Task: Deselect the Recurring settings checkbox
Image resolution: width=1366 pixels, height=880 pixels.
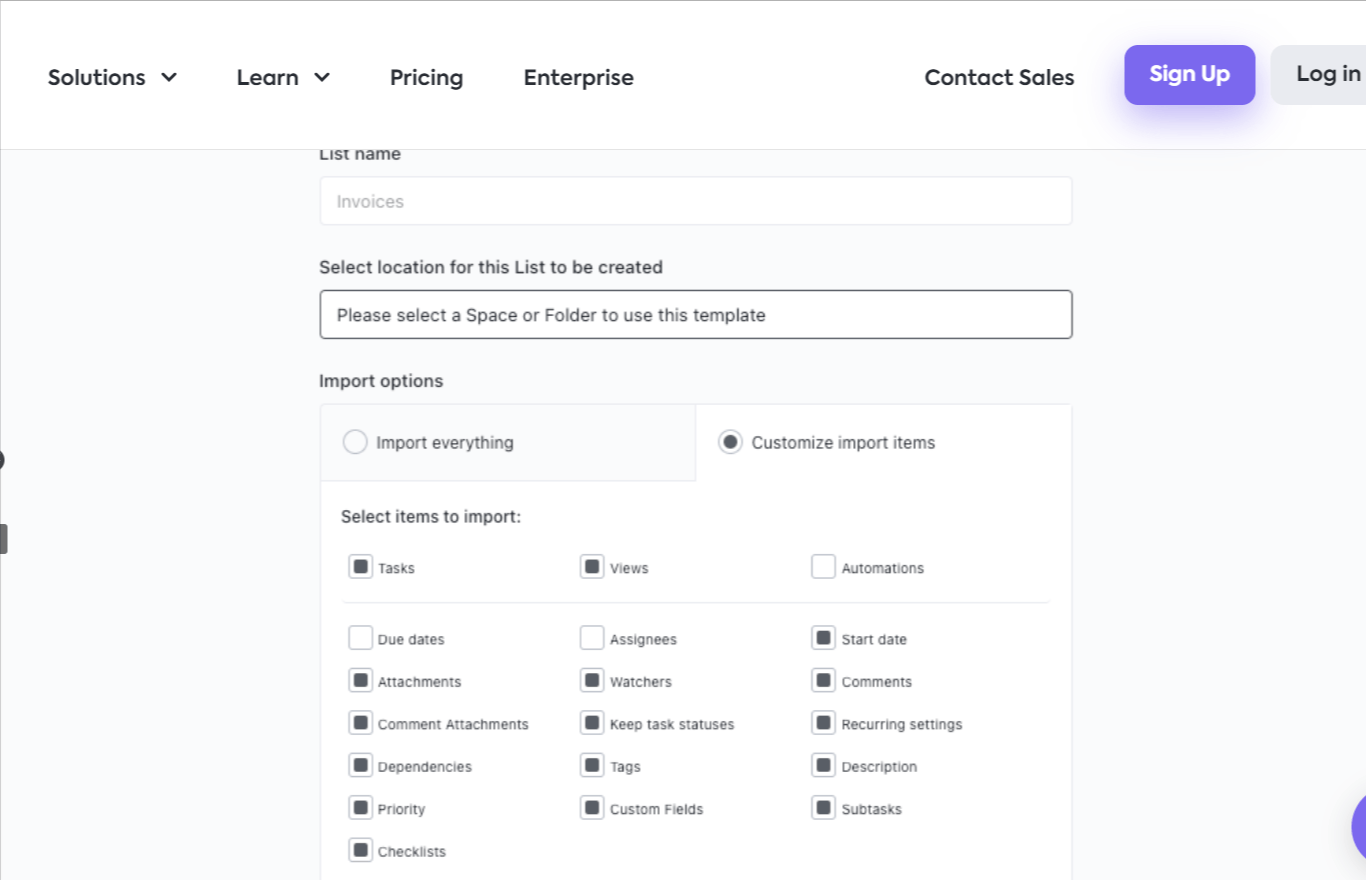Action: click(823, 723)
